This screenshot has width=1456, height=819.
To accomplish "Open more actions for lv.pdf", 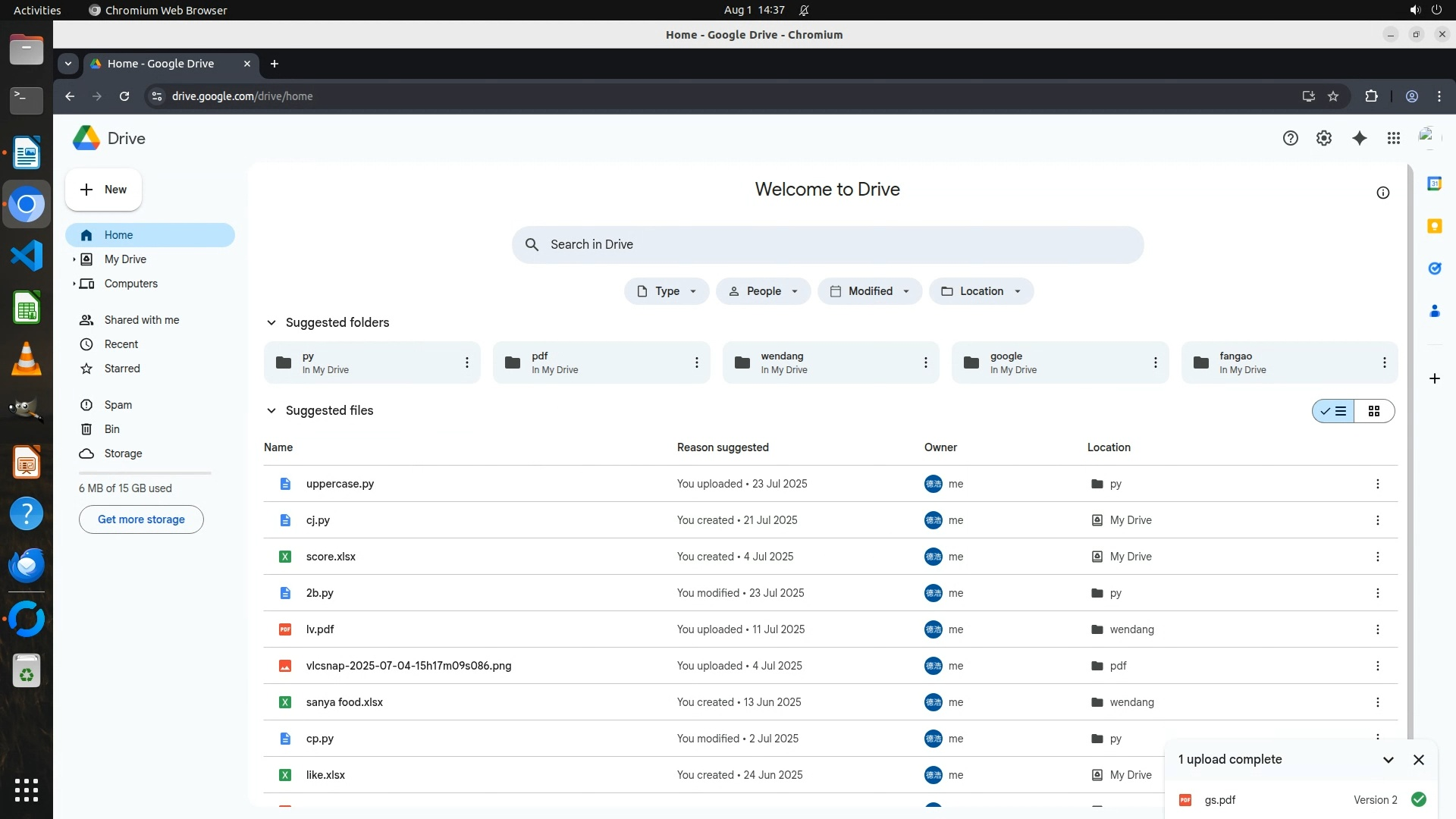I will tap(1377, 629).
